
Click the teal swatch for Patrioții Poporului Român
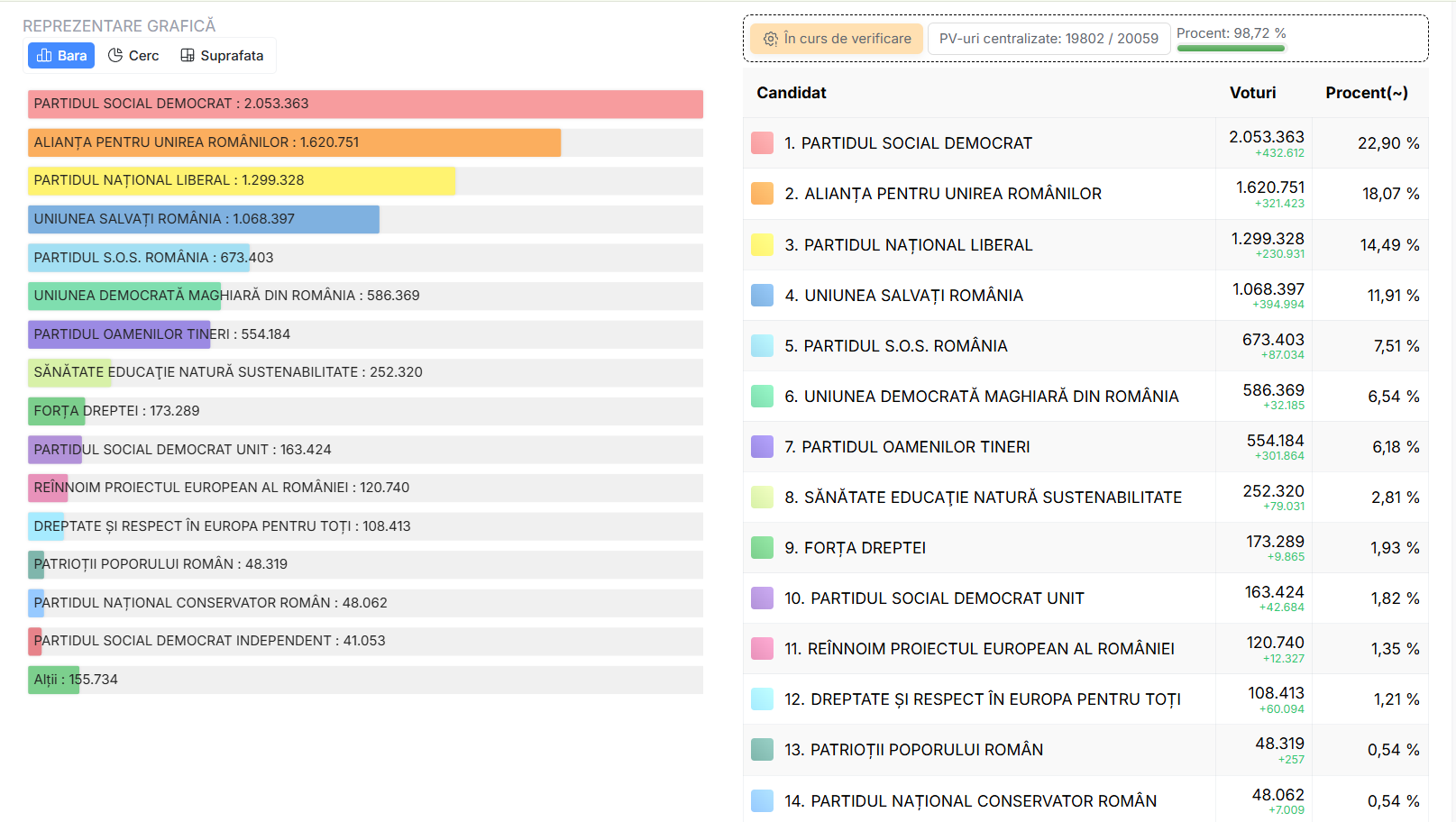[762, 750]
